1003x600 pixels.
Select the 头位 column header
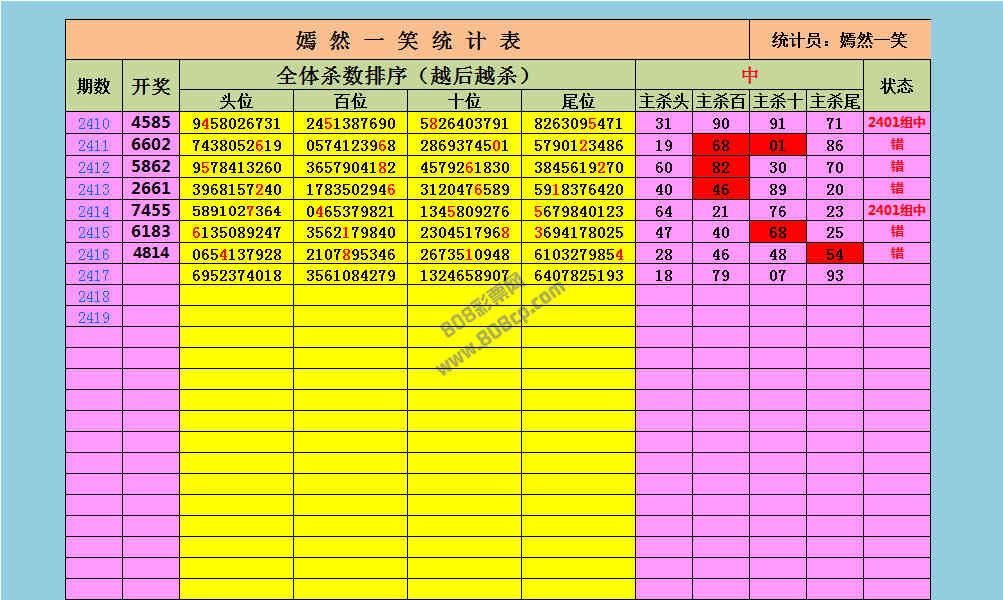click(236, 101)
